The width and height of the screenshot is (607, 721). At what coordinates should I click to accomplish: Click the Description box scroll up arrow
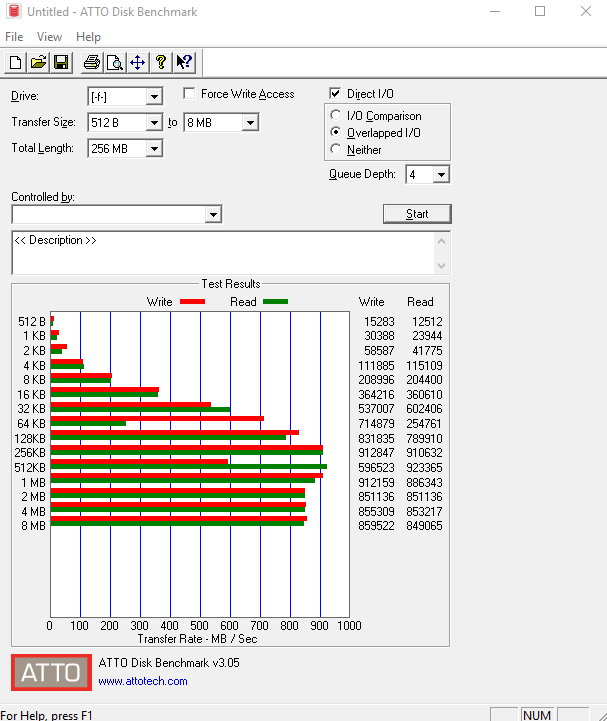click(x=441, y=241)
